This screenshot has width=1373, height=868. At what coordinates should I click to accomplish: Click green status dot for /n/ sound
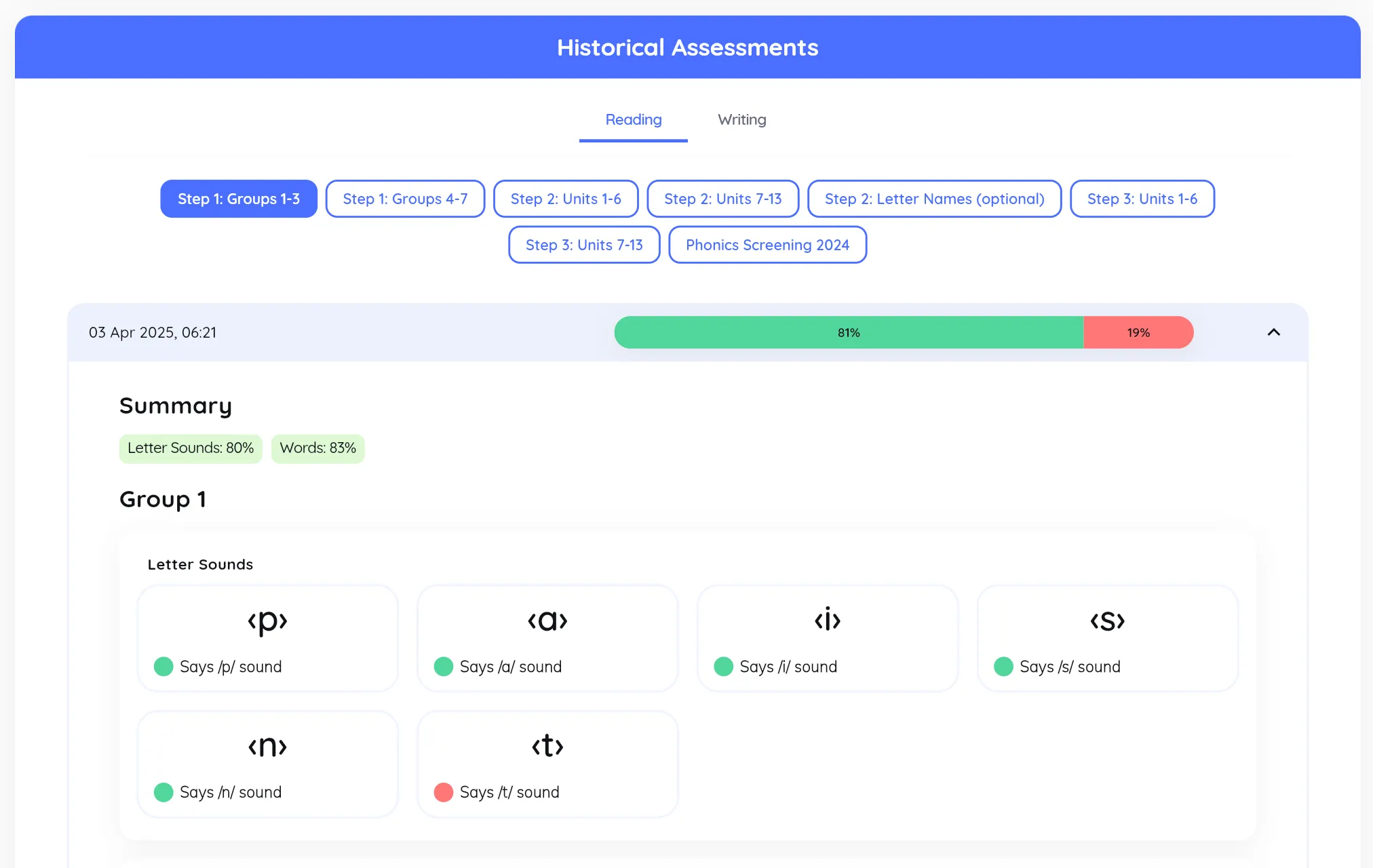[163, 792]
